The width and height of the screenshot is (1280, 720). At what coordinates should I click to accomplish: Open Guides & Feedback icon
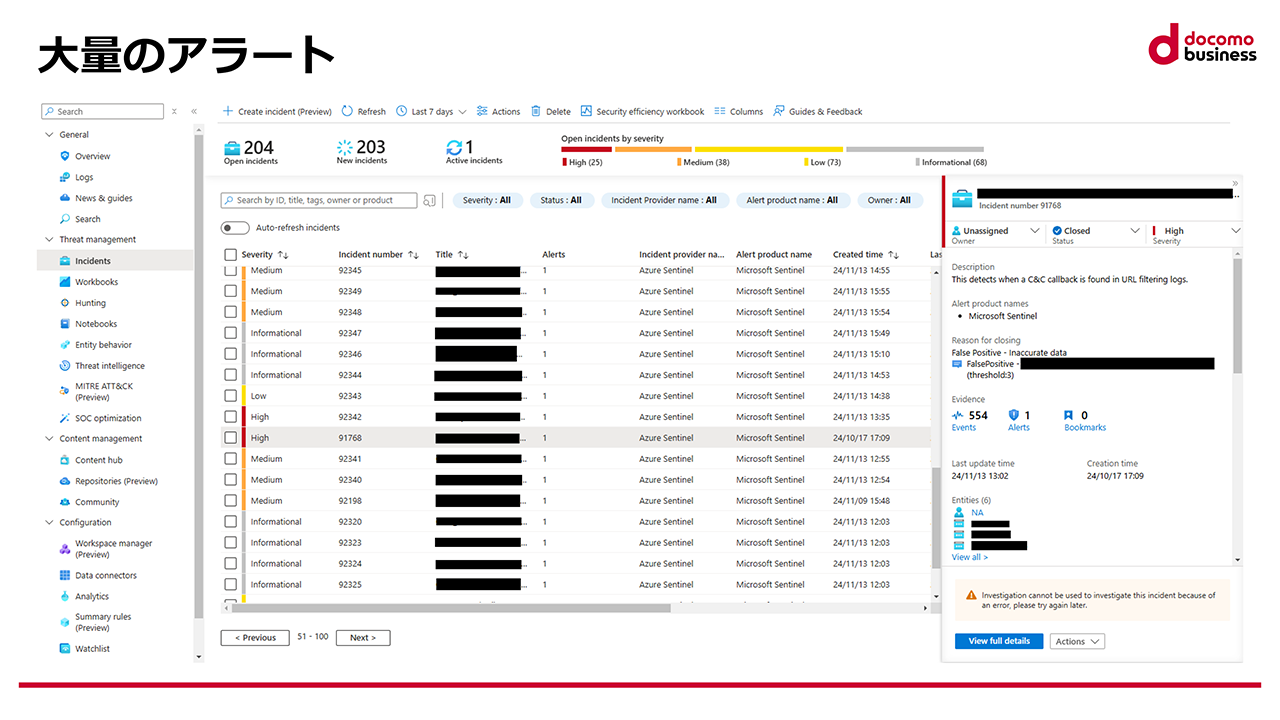(779, 111)
